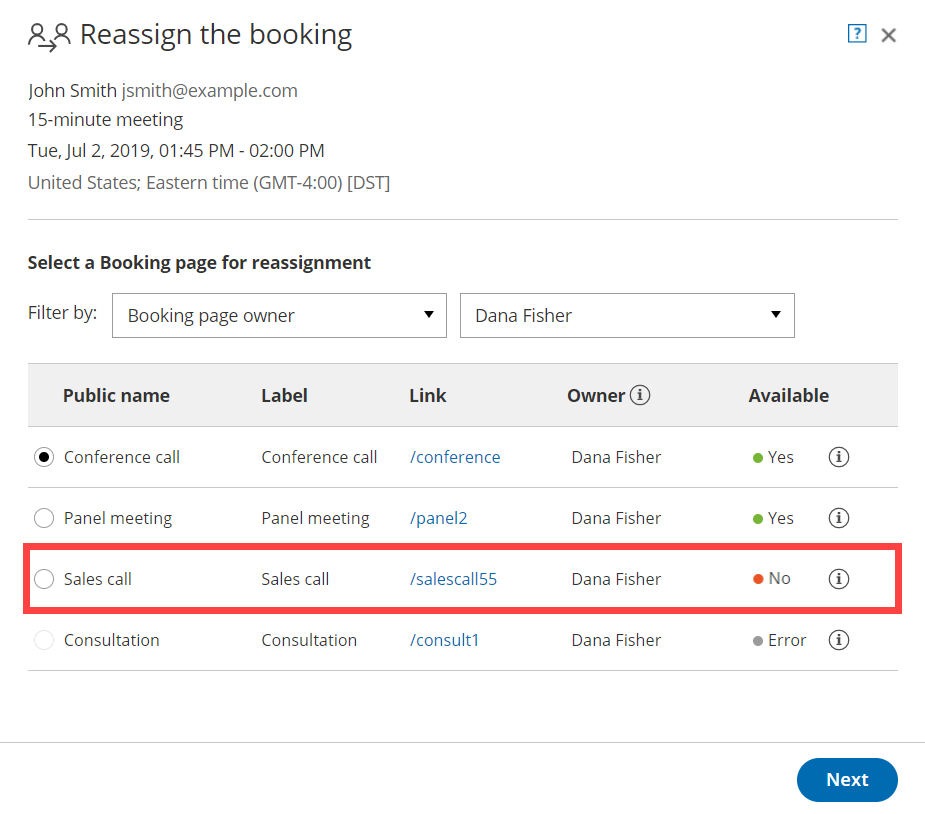Open the /consult1 booking page link
Screen dimensions: 925x814
coord(444,640)
